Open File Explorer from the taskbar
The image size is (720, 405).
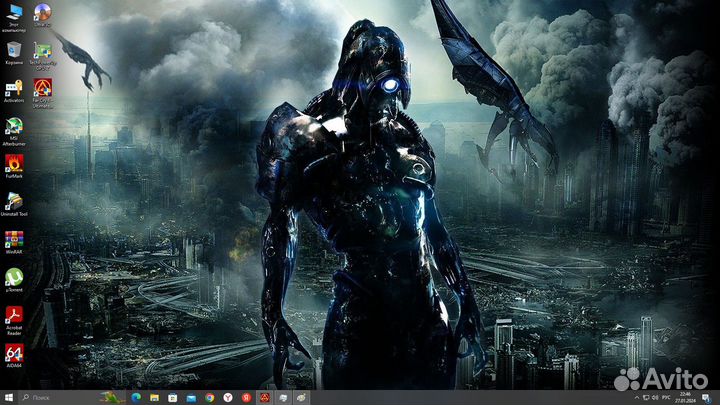click(x=154, y=398)
